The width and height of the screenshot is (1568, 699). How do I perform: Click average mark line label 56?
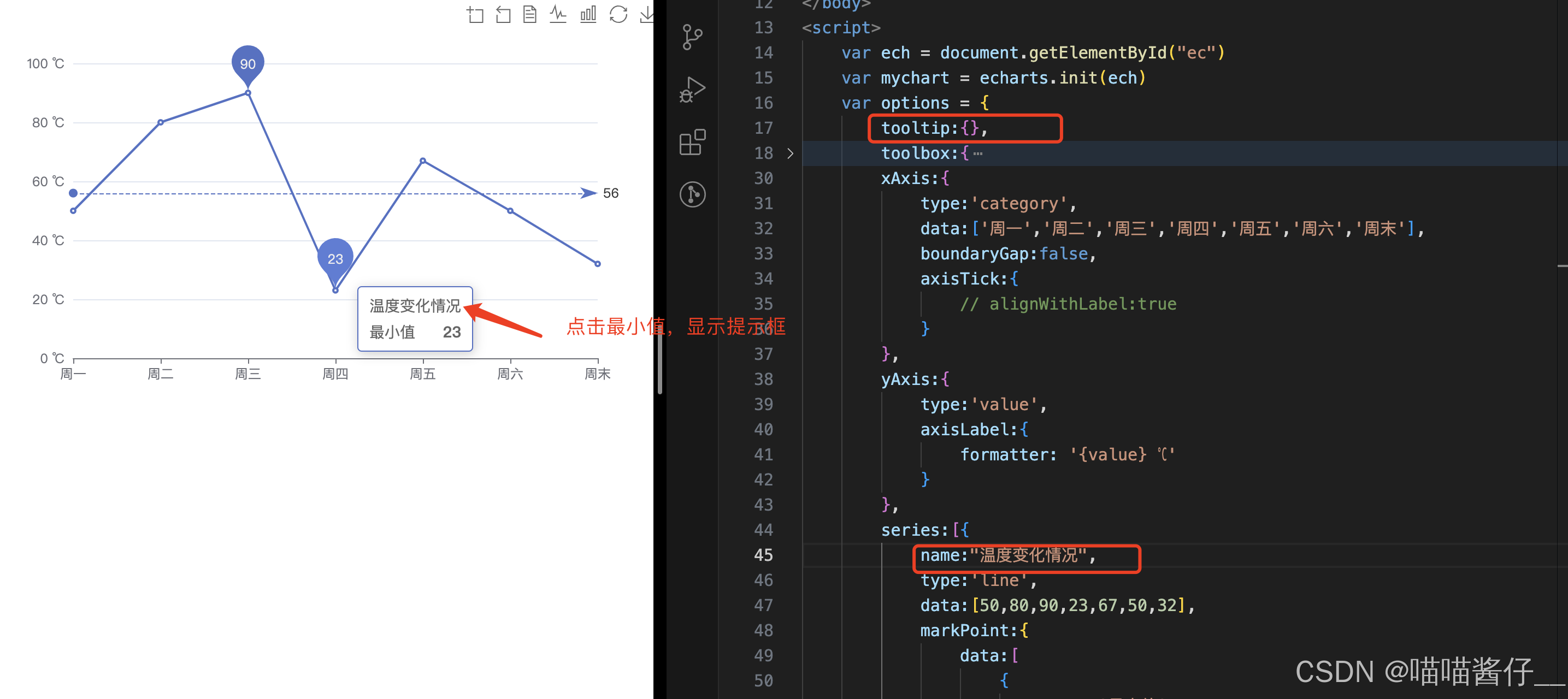coord(610,193)
